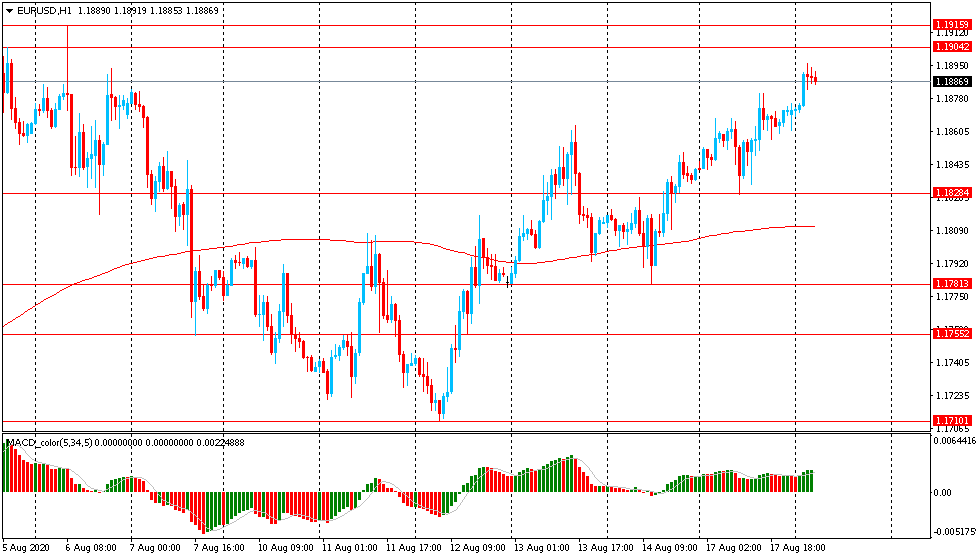Click the 5 Aug 2020 date label
This screenshot has width=976, height=559.
coord(26,548)
